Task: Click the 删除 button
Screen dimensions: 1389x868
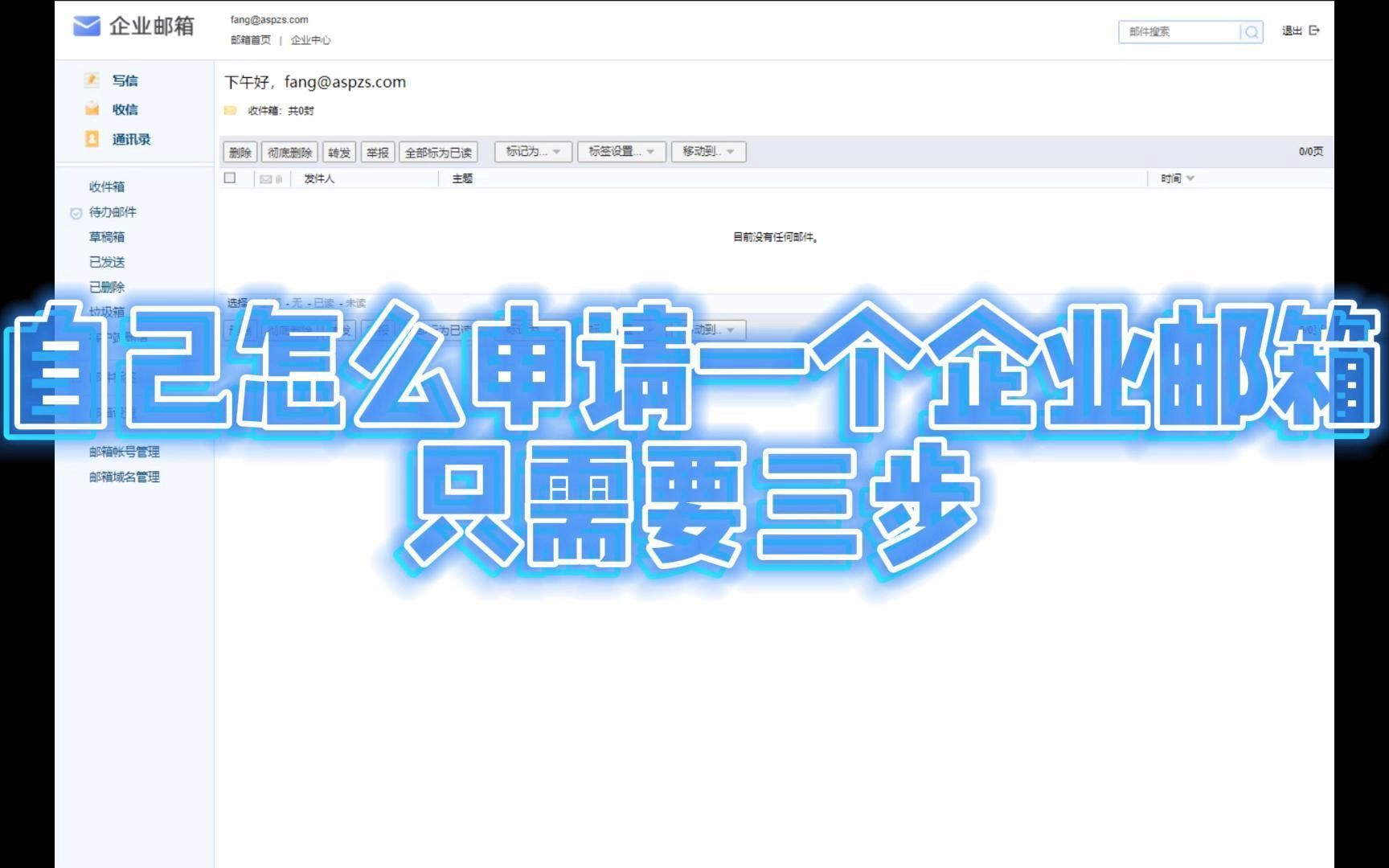Action: [x=240, y=152]
